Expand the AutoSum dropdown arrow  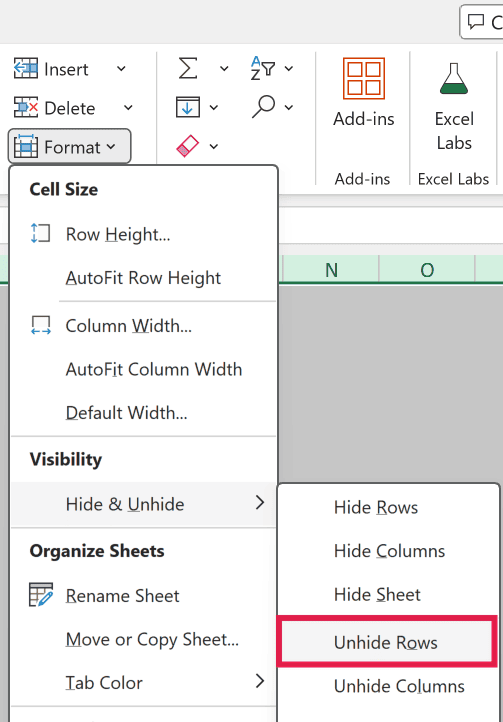[224, 69]
